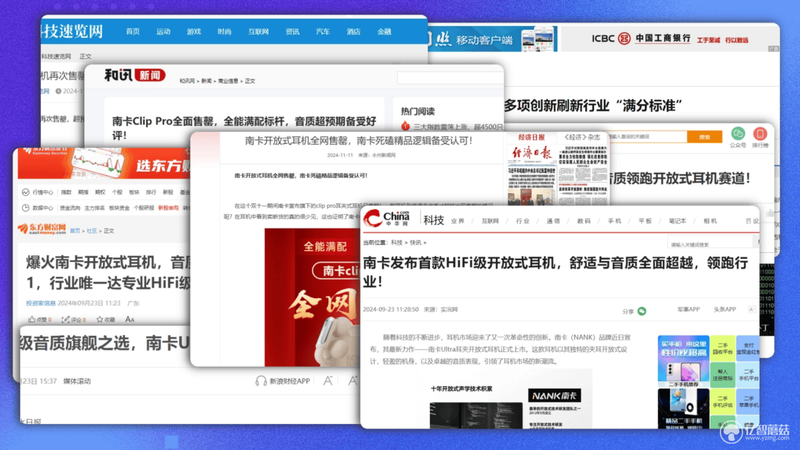Open 通信 in 中华网 科技 navigation
Screen dimensions: 800x450
pyautogui.click(x=553, y=221)
